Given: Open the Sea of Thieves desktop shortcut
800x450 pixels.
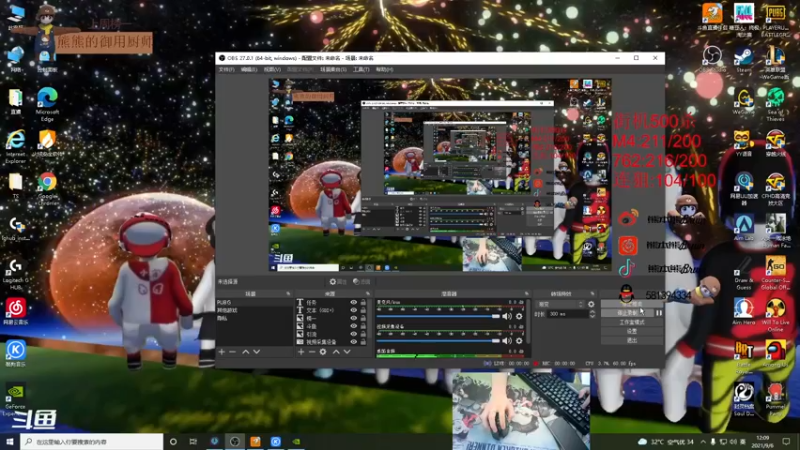Looking at the screenshot, I should coord(775,104).
